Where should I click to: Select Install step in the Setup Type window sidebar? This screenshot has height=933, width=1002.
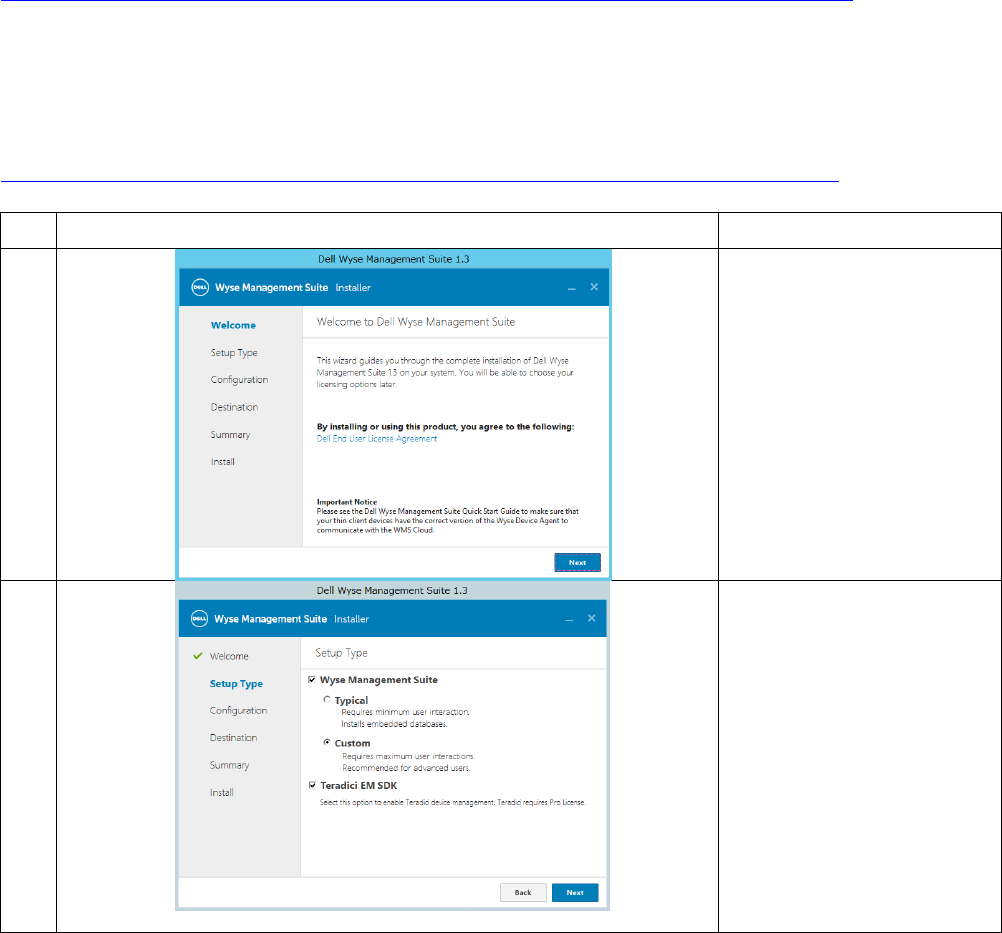pos(222,793)
